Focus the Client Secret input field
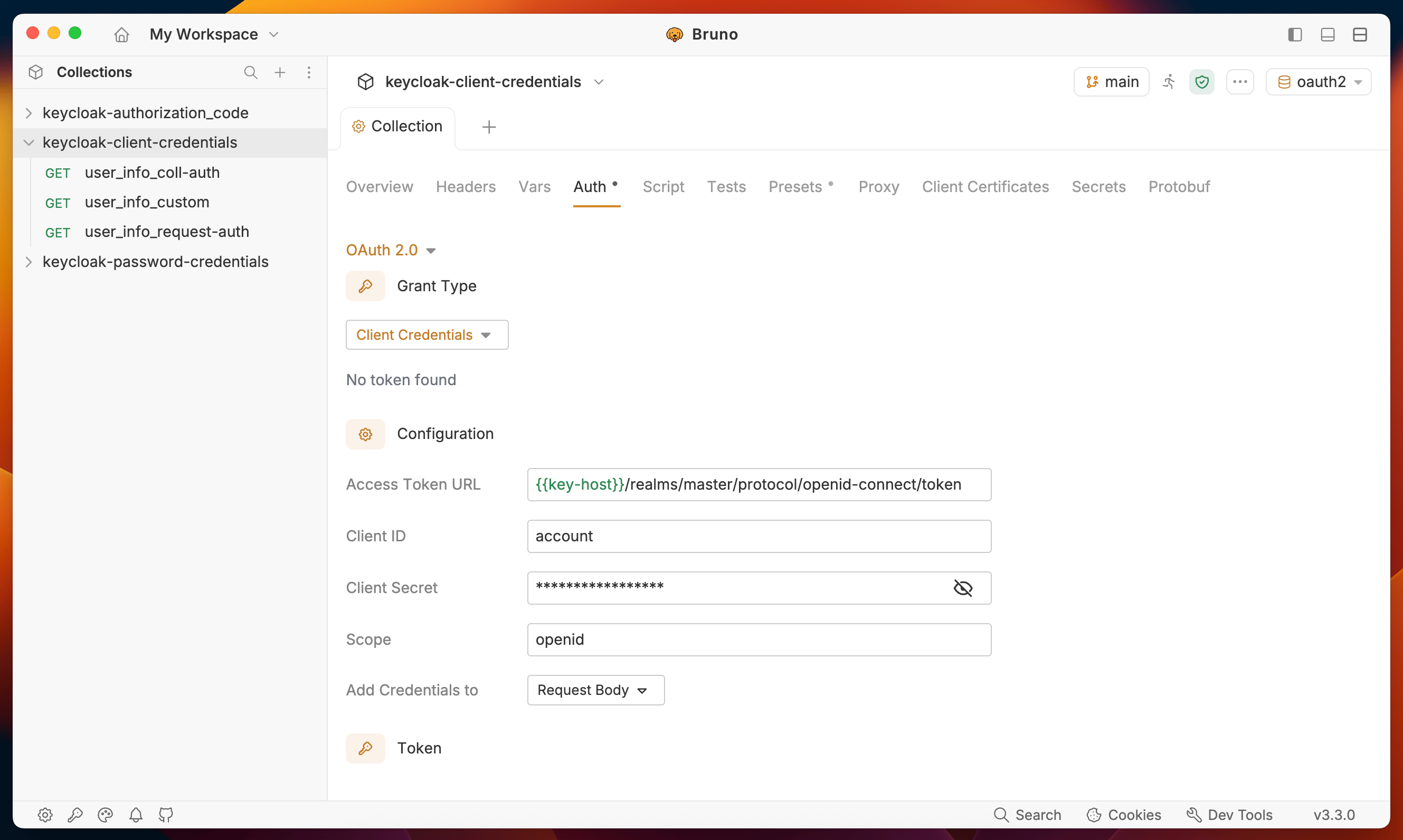Viewport: 1403px width, 840px height. click(x=759, y=588)
